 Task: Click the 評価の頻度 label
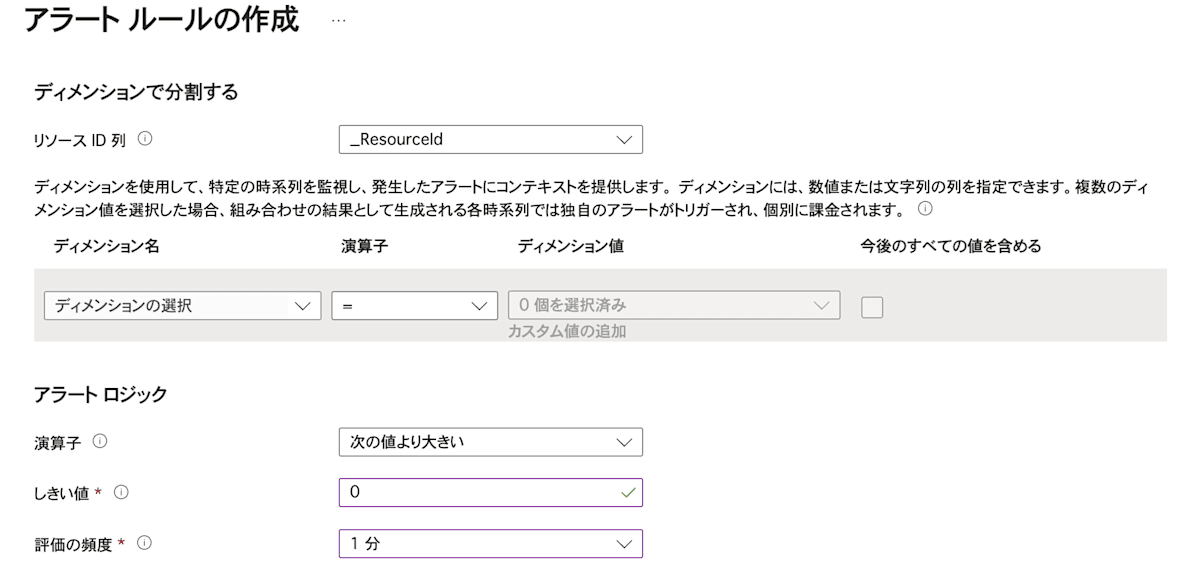click(x=73, y=543)
